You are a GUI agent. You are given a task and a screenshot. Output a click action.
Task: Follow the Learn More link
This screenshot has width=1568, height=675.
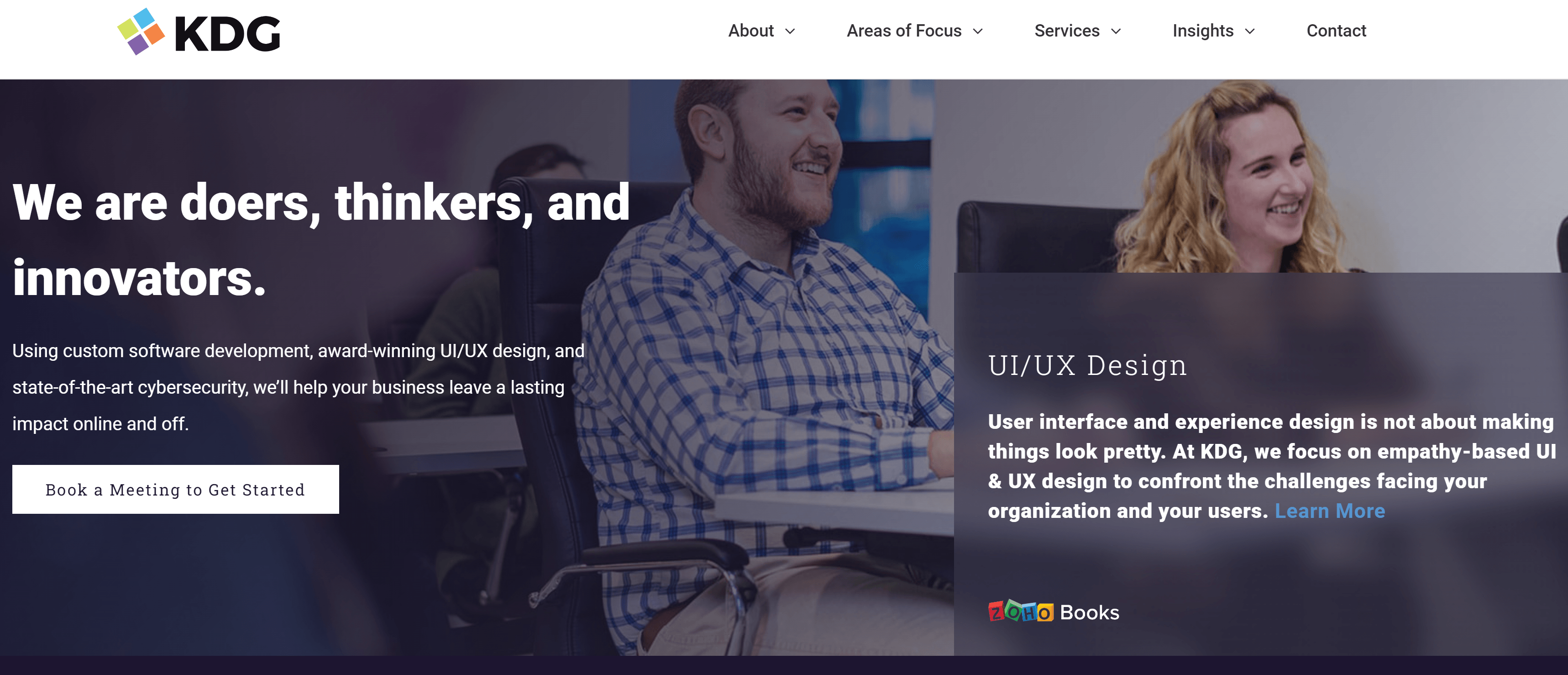coord(1330,511)
